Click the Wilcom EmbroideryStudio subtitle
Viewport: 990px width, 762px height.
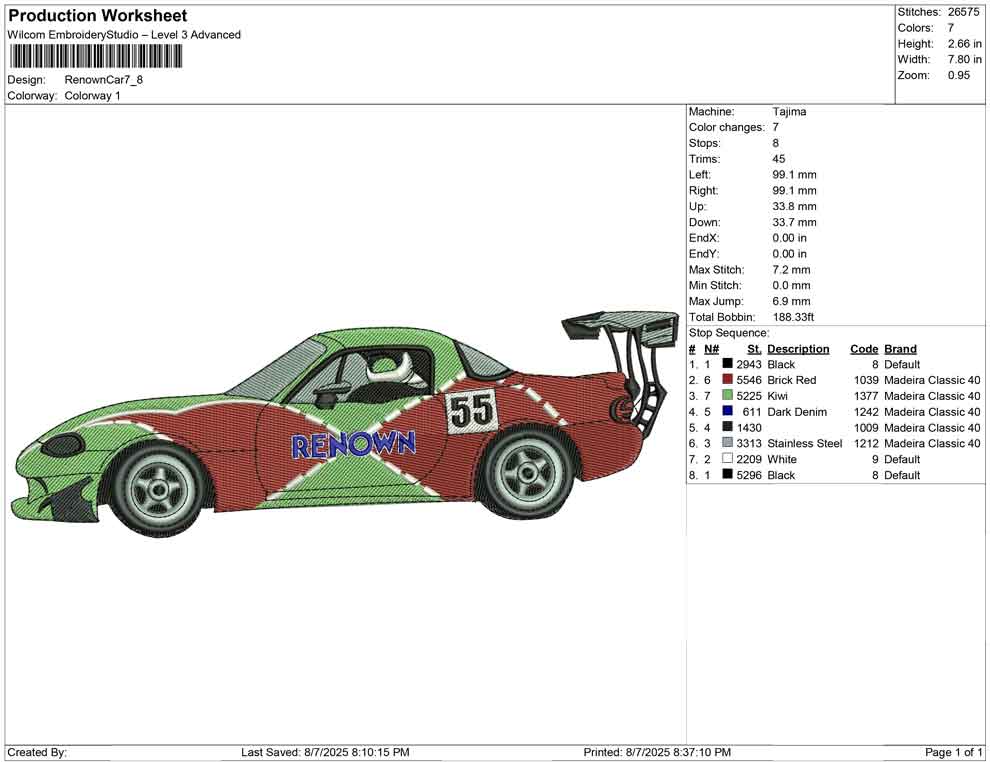(x=124, y=35)
